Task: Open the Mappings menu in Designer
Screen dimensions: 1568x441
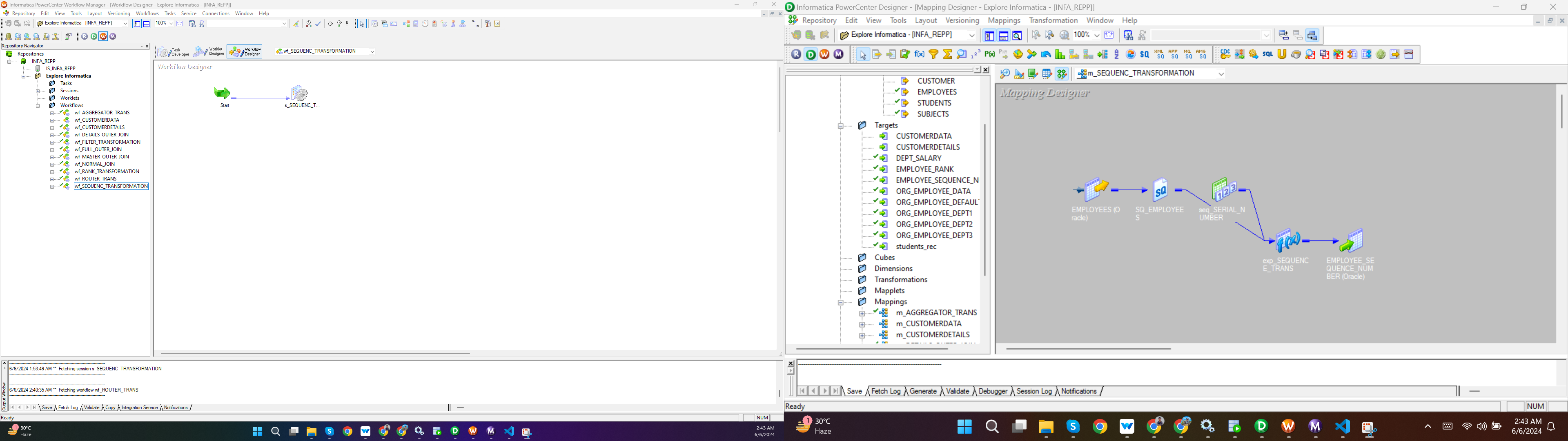Action: click(x=1004, y=20)
